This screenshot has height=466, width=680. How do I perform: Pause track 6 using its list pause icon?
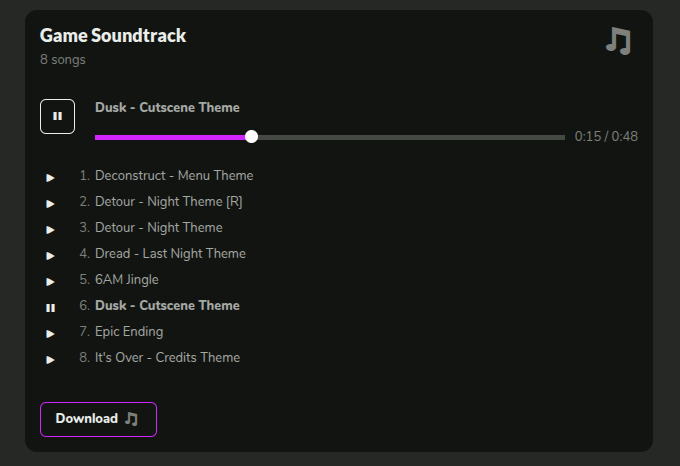pyautogui.click(x=50, y=308)
